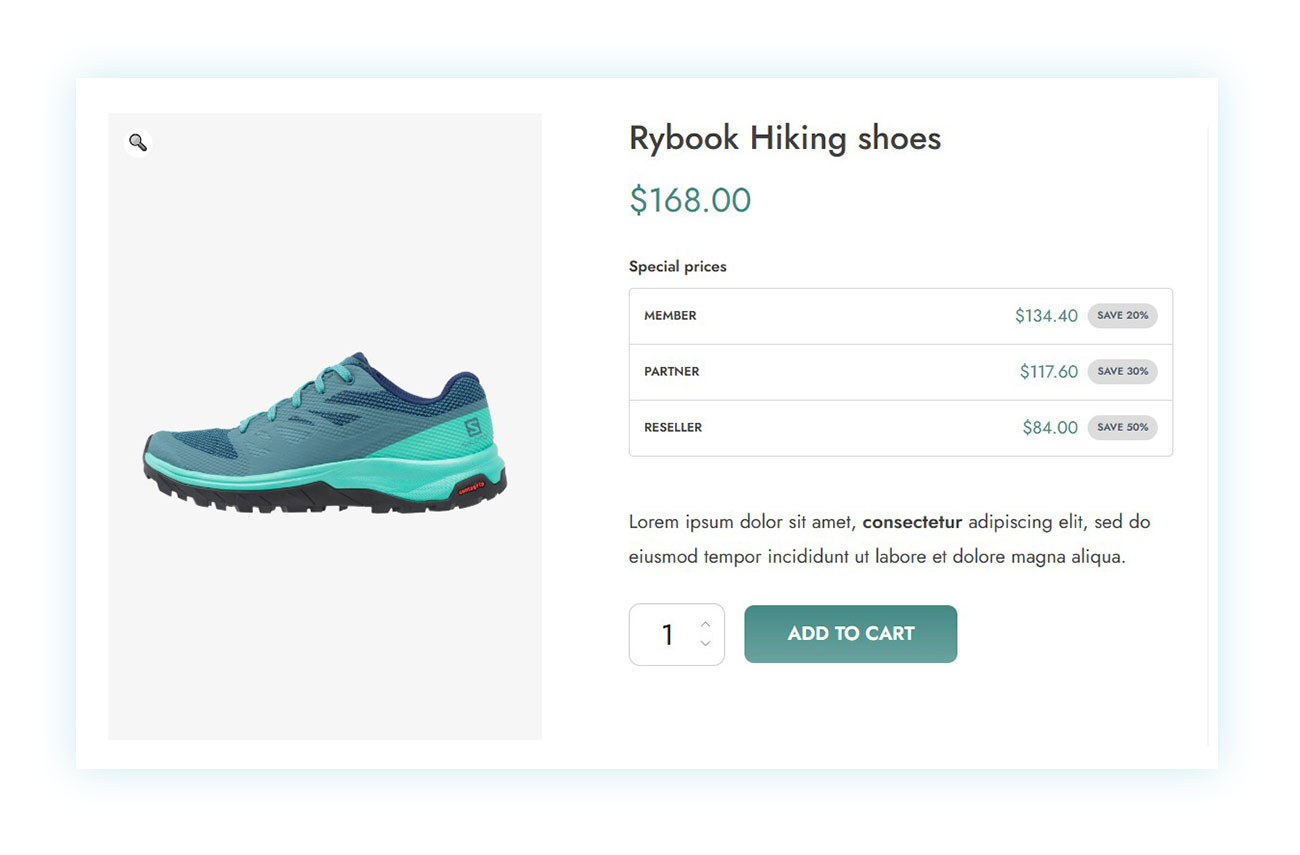Viewport: 1300px width, 855px height.
Task: Click the $84.00 reseller price
Action: [1049, 428]
